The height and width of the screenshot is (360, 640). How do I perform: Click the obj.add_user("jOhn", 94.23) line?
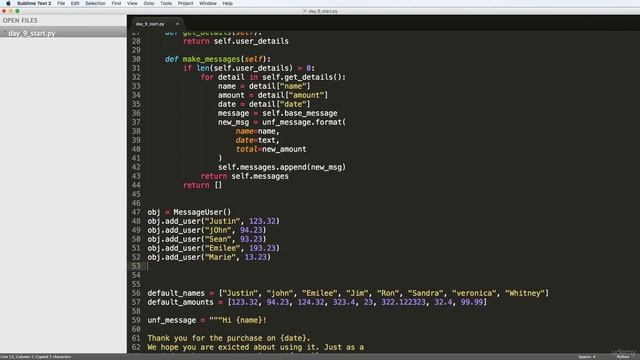207,230
